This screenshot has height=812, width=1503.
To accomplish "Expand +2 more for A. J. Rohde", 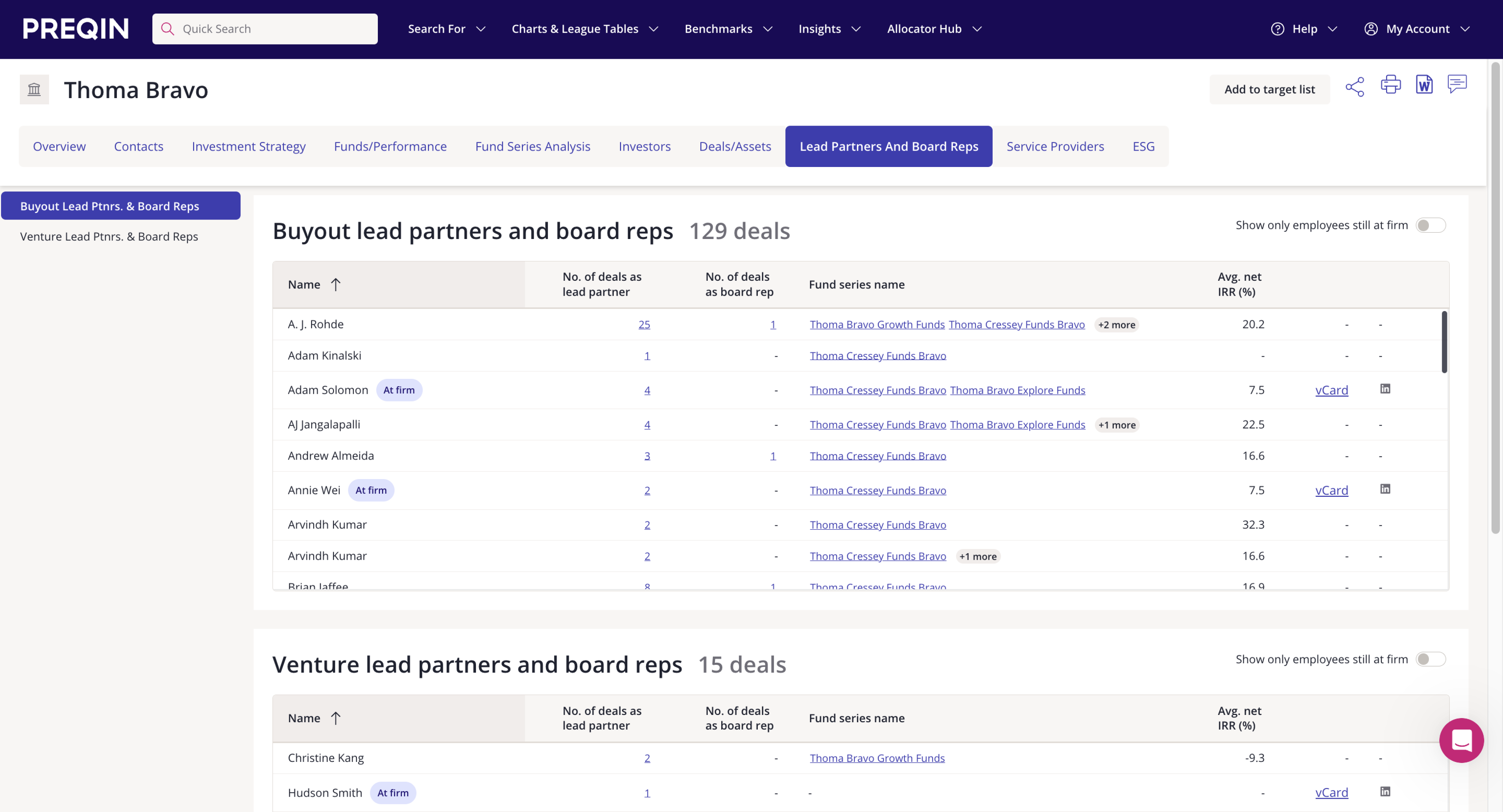I will point(1116,325).
